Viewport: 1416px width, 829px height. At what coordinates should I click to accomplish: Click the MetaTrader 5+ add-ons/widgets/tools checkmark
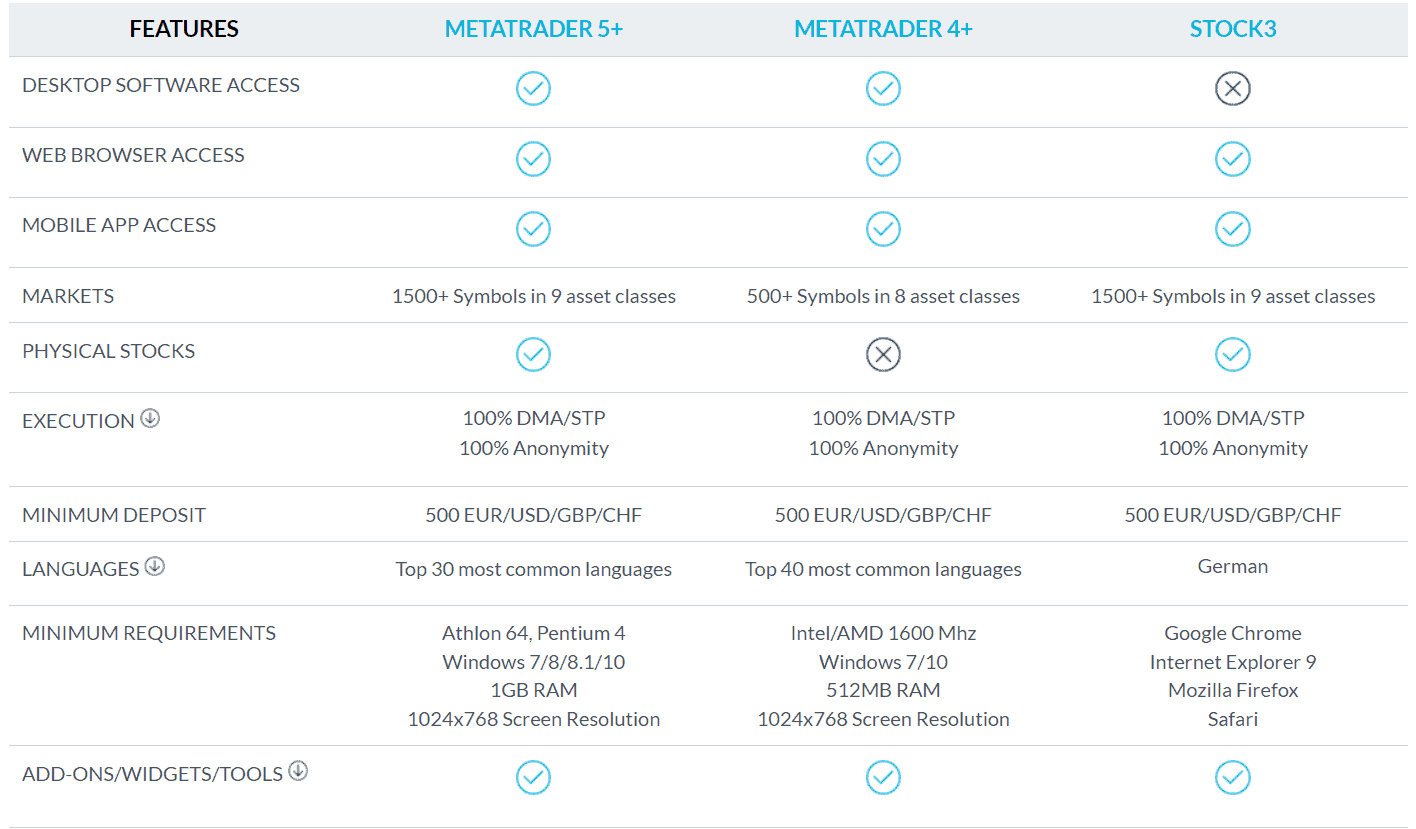533,777
